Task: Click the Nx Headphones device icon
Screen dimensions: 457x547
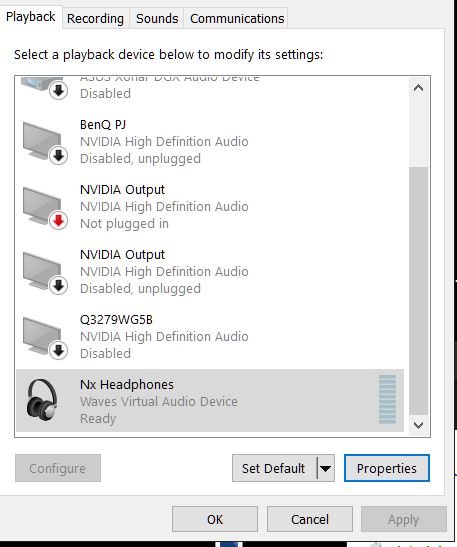Action: pyautogui.click(x=42, y=399)
